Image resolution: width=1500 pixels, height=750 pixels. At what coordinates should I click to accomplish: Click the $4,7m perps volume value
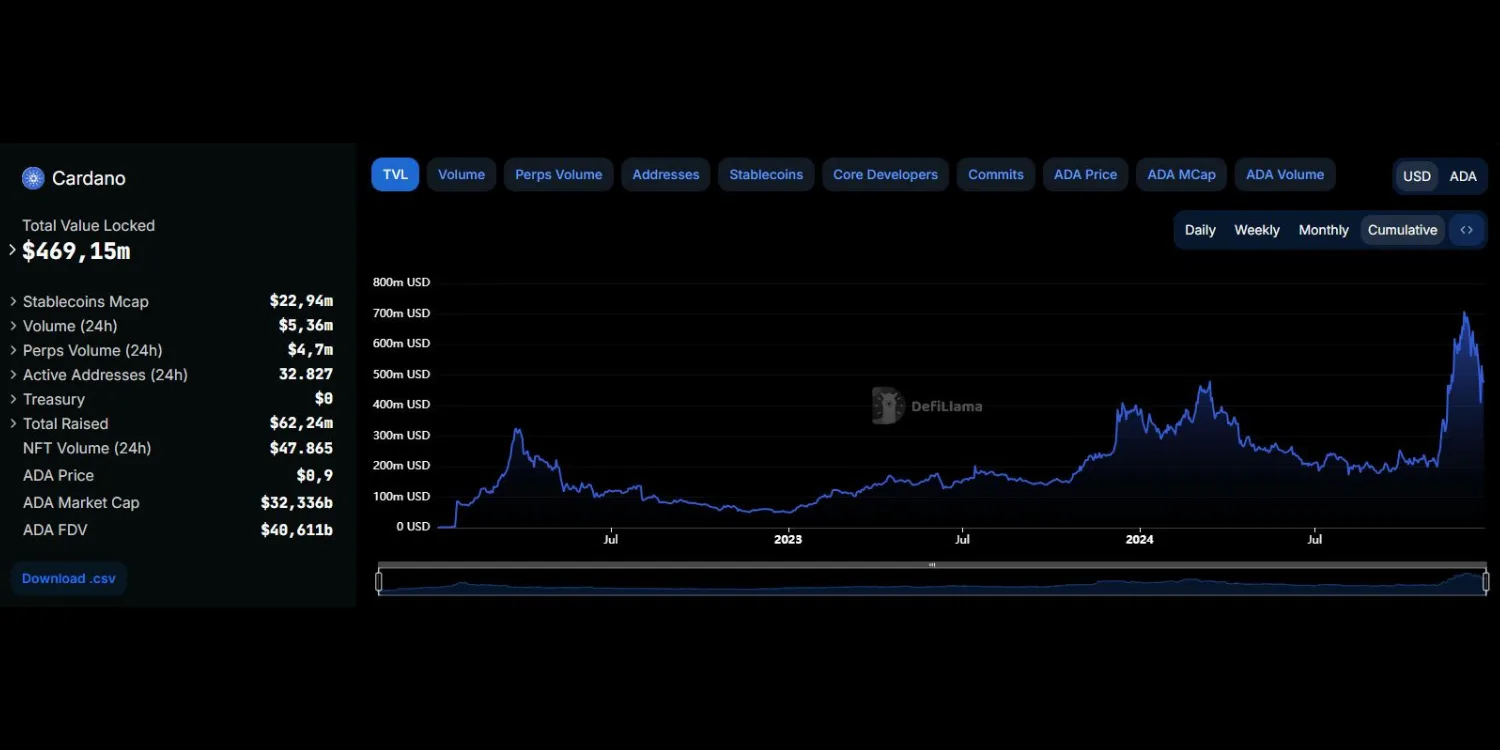pyautogui.click(x=310, y=350)
